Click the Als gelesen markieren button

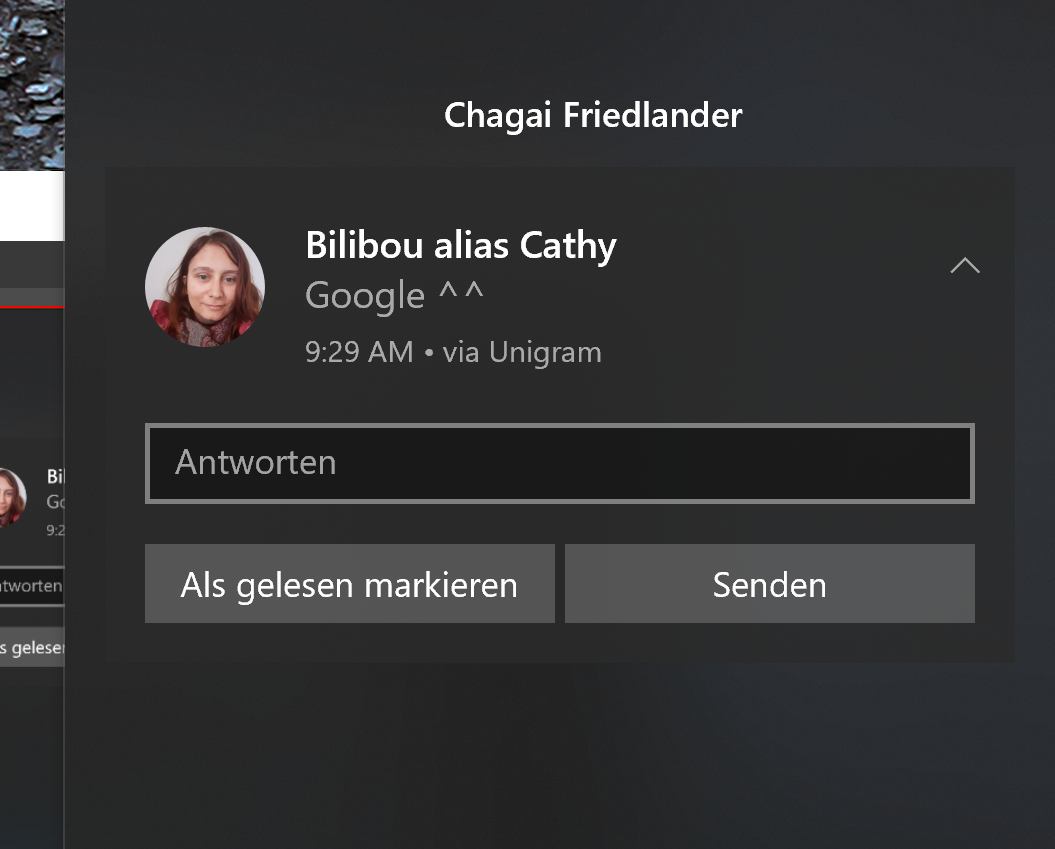[x=350, y=583]
